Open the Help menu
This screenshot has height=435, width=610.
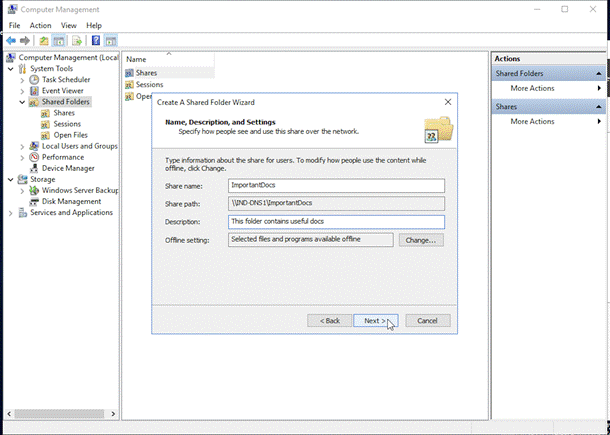point(94,25)
